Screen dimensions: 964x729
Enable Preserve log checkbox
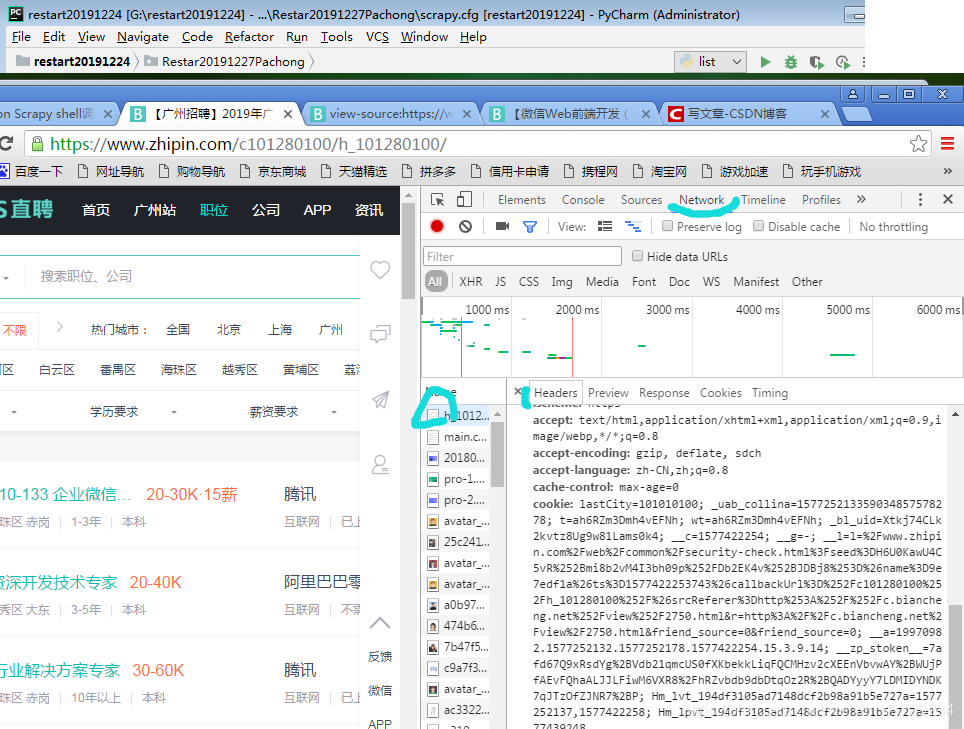667,226
